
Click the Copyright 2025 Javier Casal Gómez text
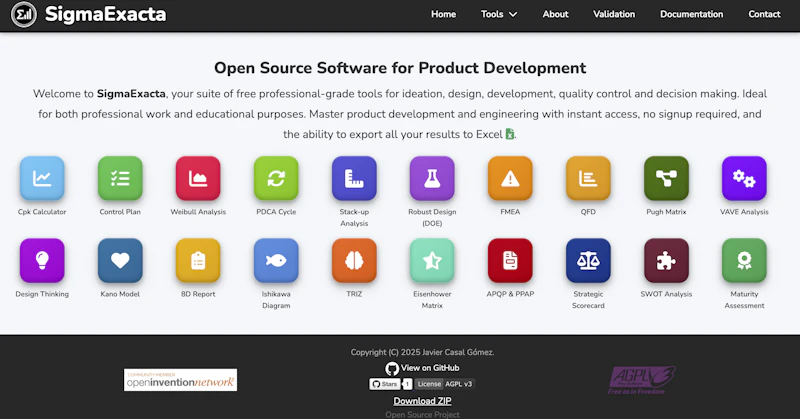422,352
